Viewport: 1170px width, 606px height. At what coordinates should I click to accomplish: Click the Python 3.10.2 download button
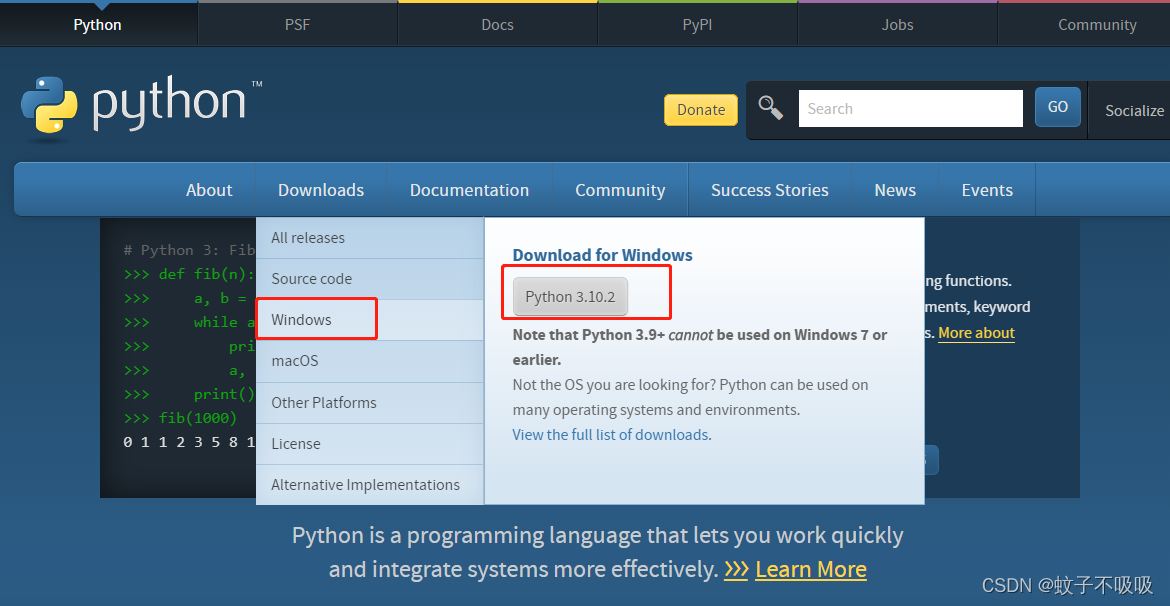pos(570,297)
